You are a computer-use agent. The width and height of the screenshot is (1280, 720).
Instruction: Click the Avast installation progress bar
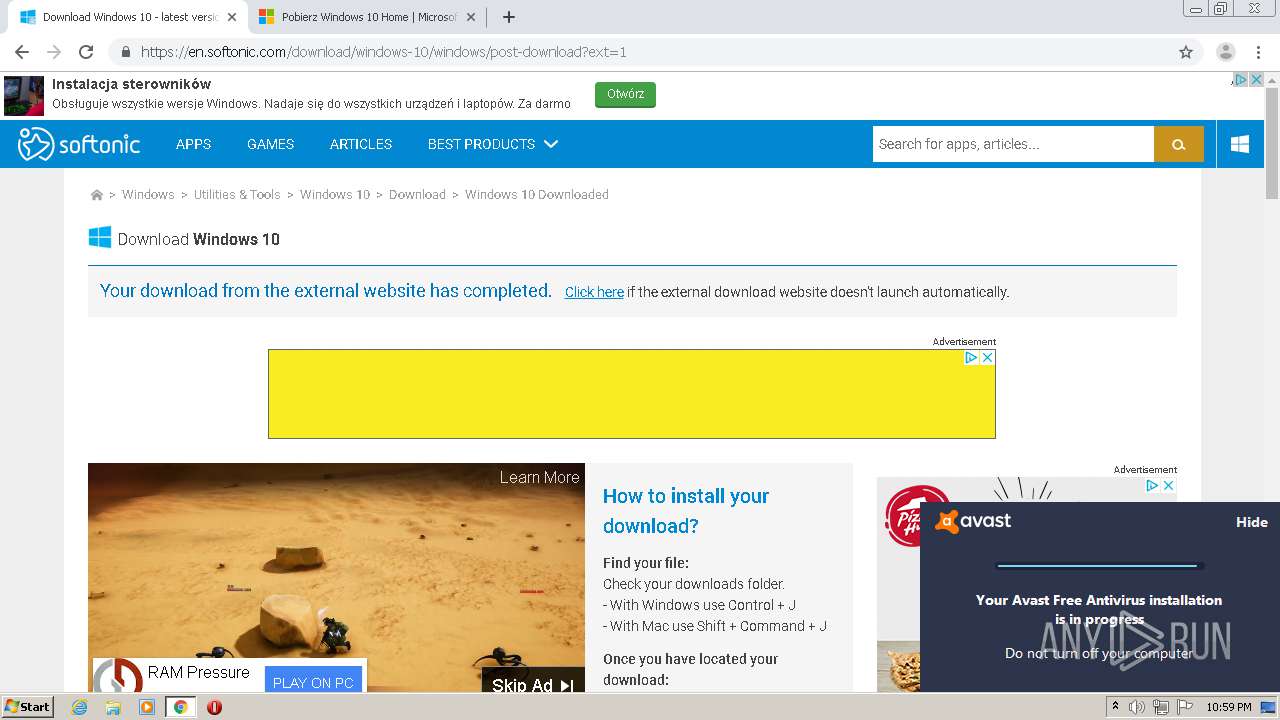coord(1098,566)
